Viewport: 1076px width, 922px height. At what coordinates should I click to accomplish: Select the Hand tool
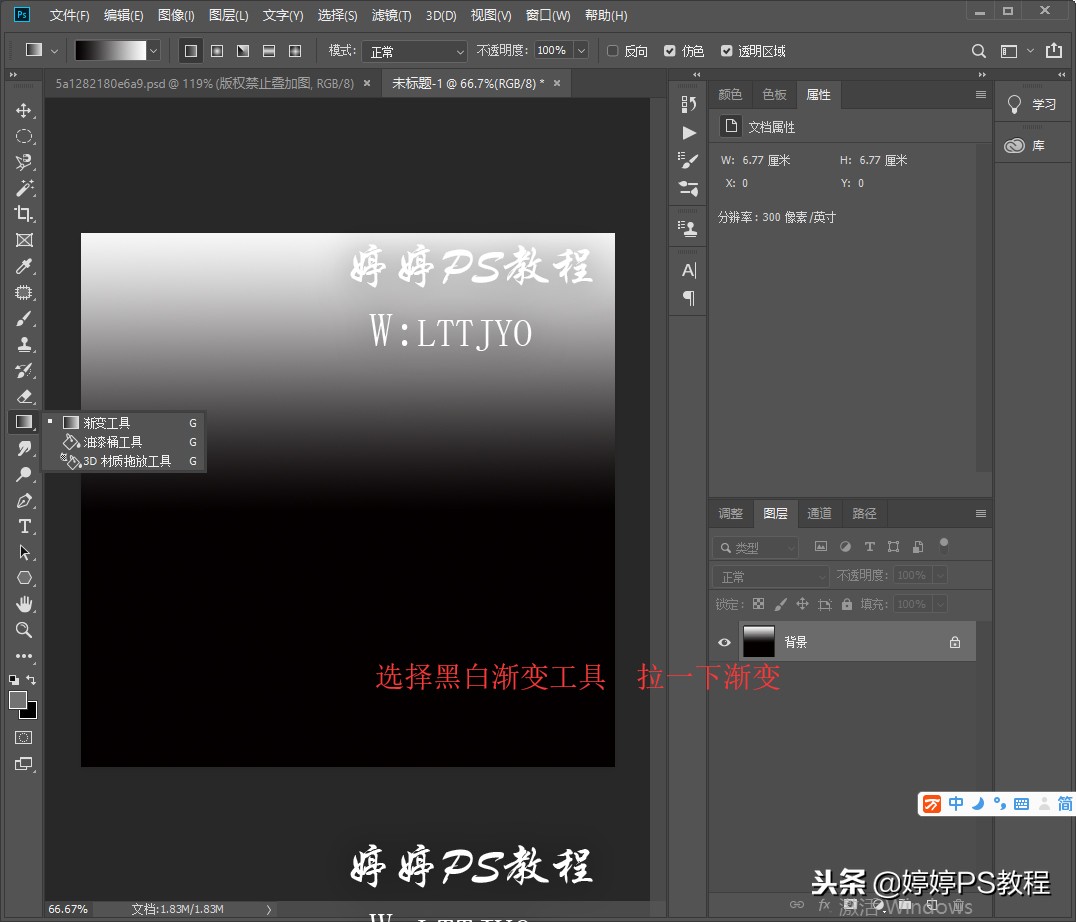click(x=24, y=604)
